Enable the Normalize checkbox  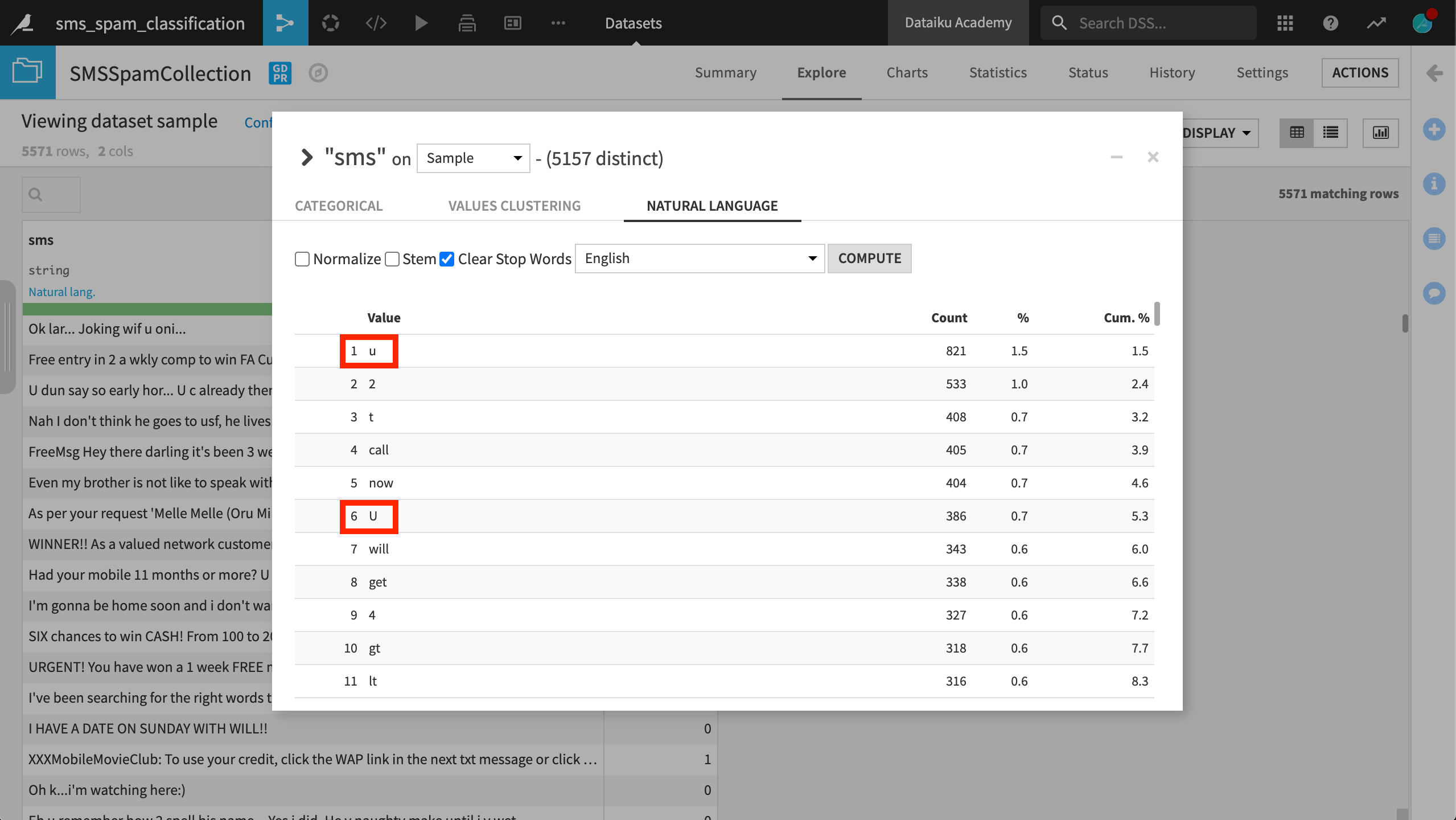coord(302,259)
